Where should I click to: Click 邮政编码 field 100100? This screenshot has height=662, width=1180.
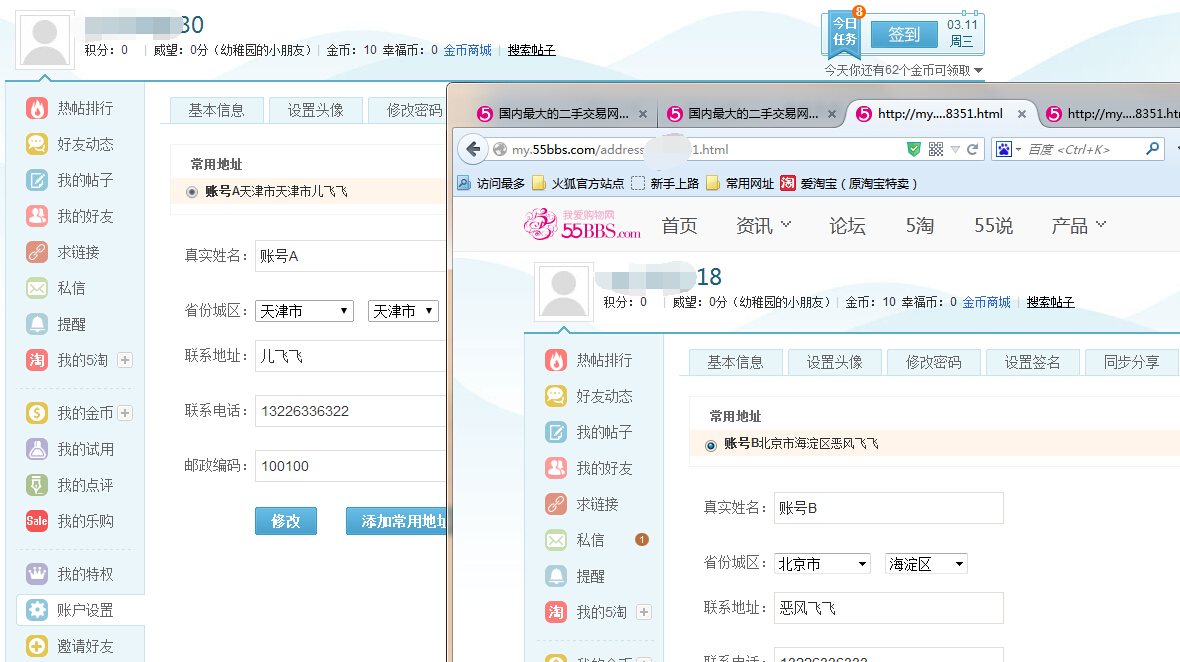pos(351,466)
